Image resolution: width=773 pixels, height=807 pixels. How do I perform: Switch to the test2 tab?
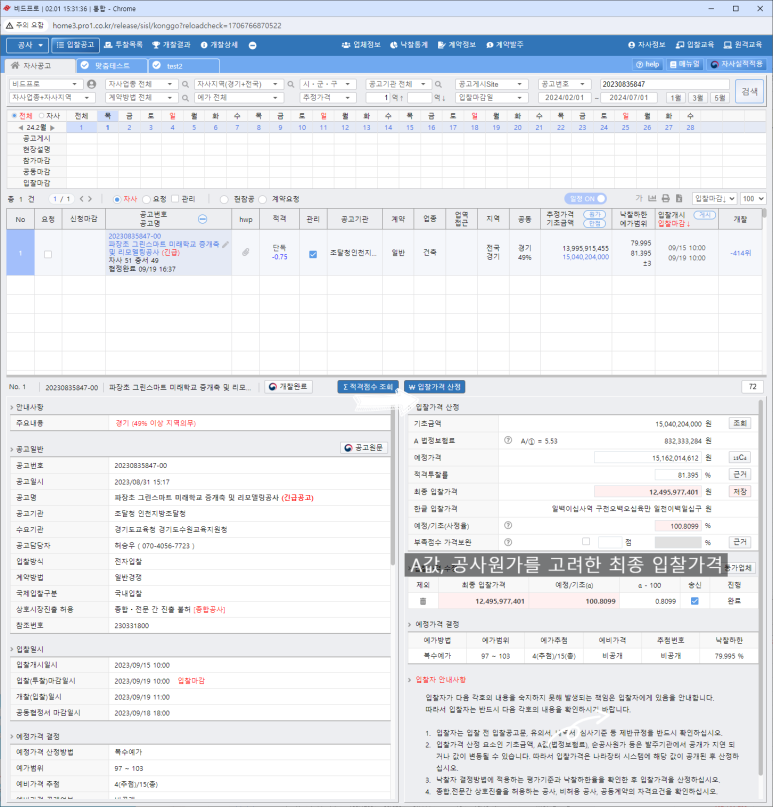point(184,66)
